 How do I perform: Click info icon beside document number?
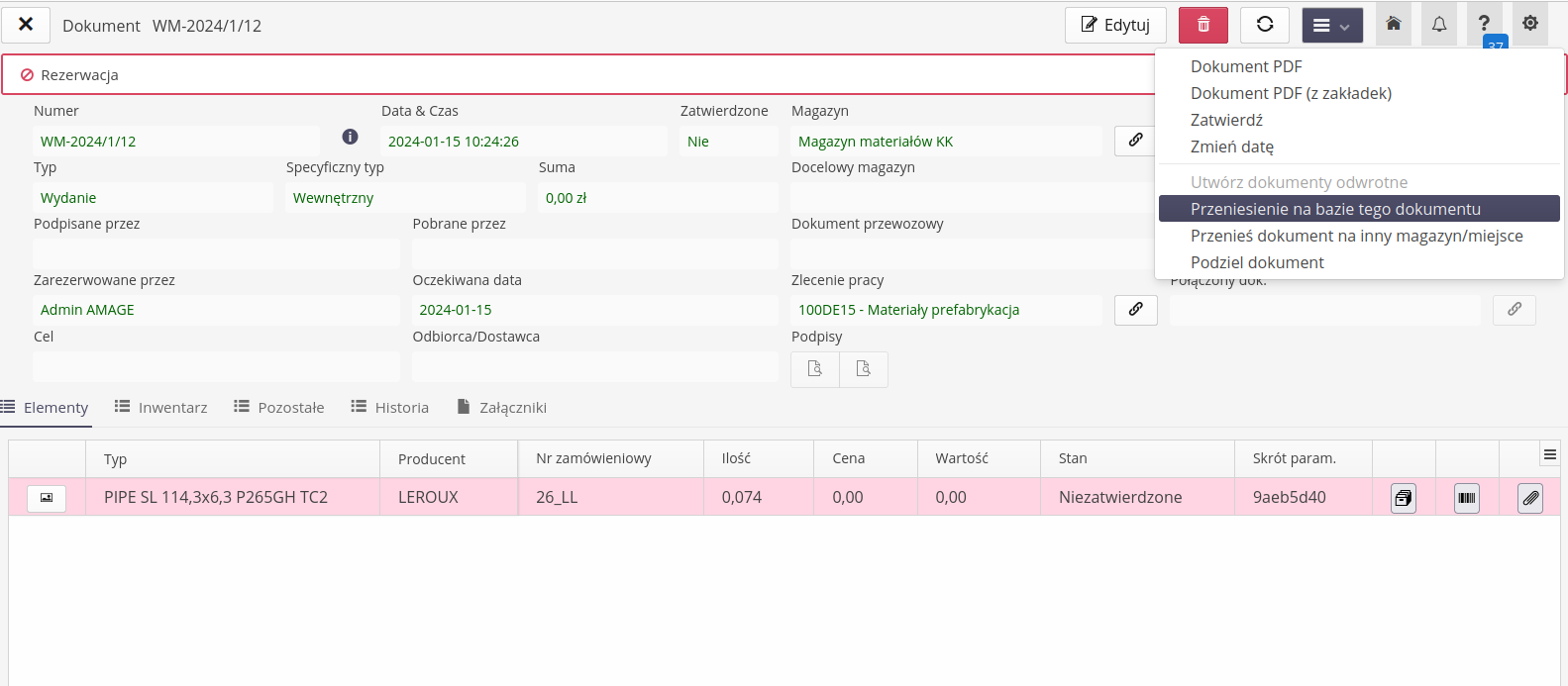[x=350, y=137]
